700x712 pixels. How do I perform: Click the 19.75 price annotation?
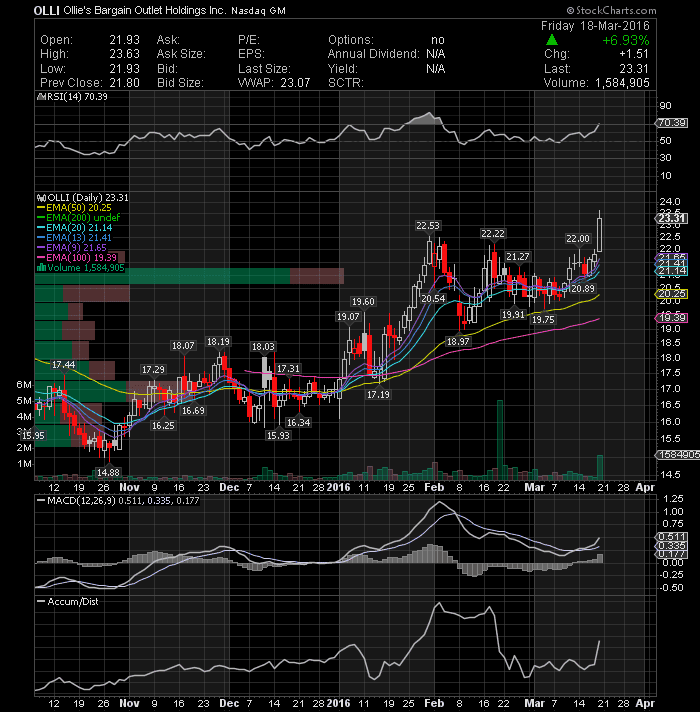(543, 320)
